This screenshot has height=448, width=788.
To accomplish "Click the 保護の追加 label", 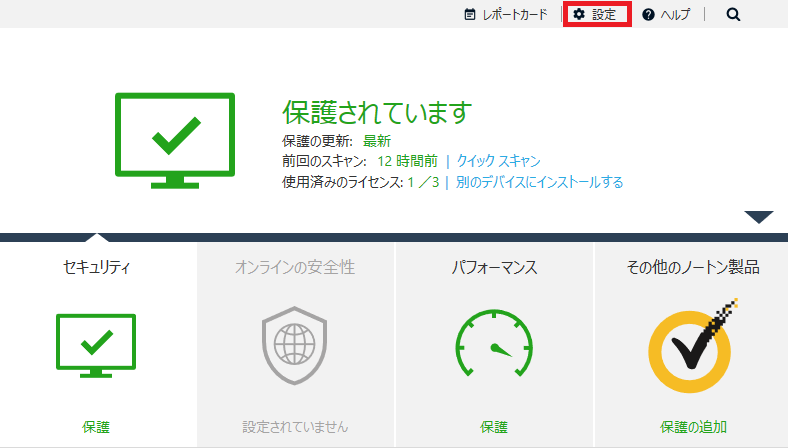I will pyautogui.click(x=693, y=427).
